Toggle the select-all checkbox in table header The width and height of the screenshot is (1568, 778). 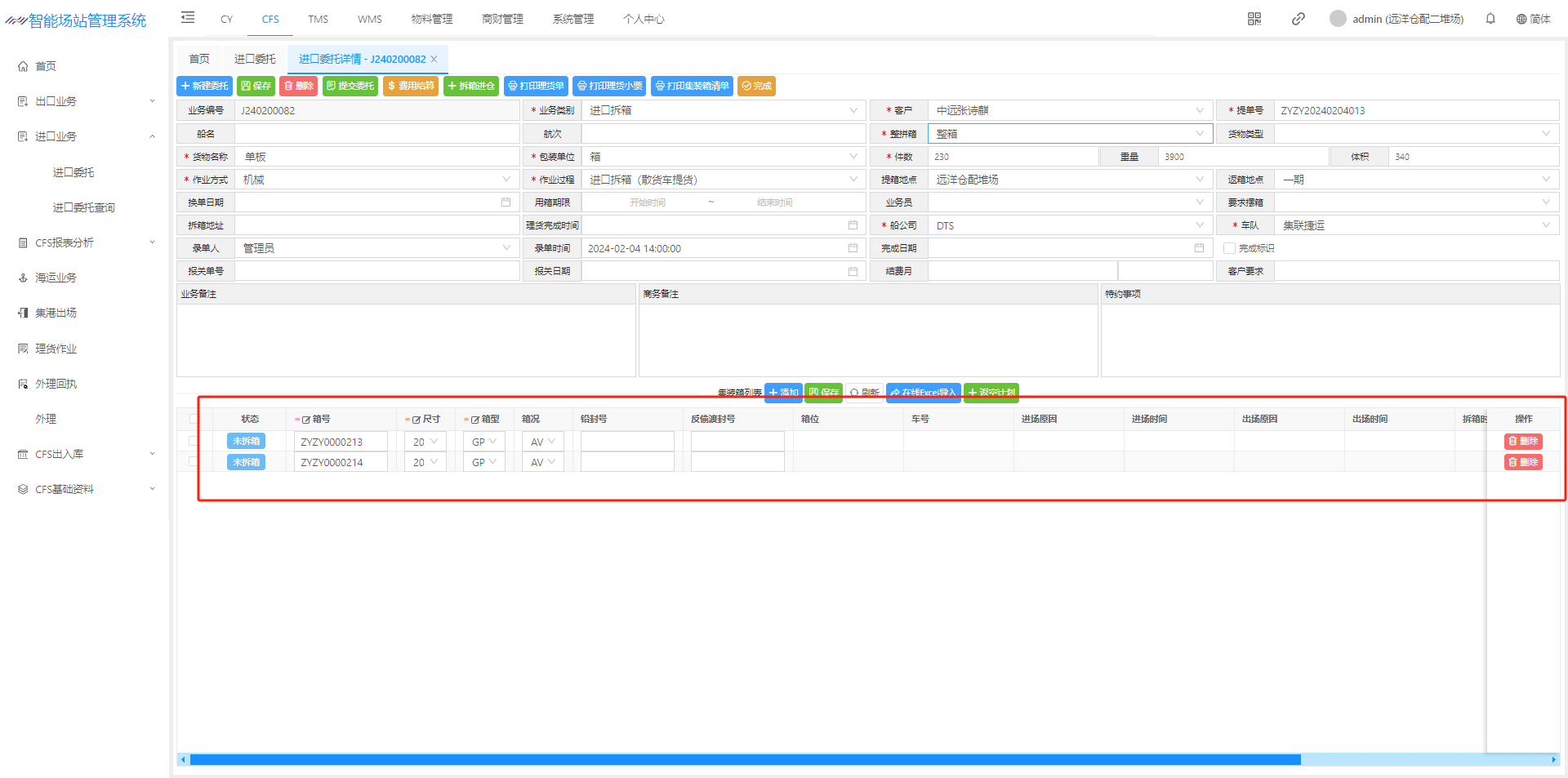tap(194, 419)
